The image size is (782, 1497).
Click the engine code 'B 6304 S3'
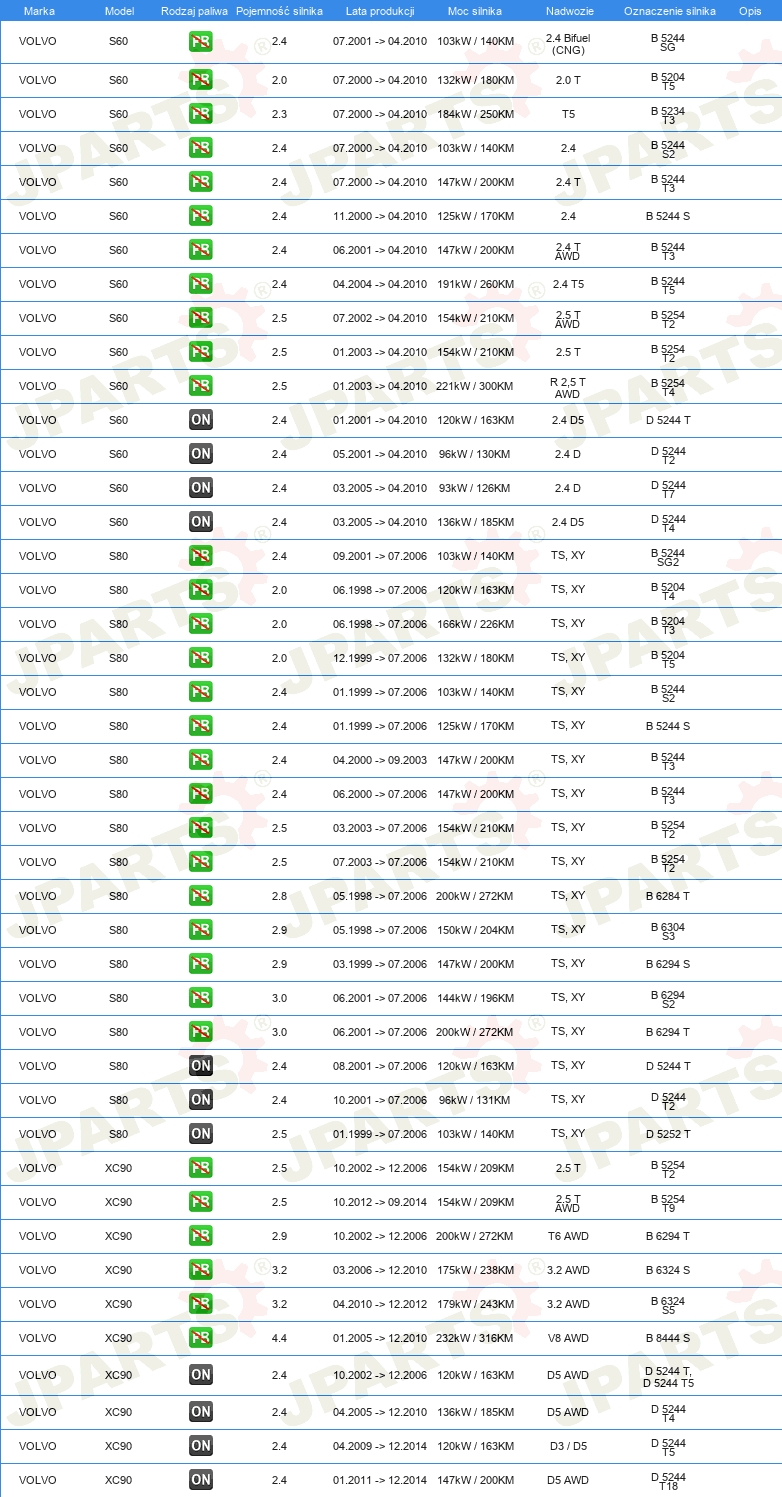668,930
